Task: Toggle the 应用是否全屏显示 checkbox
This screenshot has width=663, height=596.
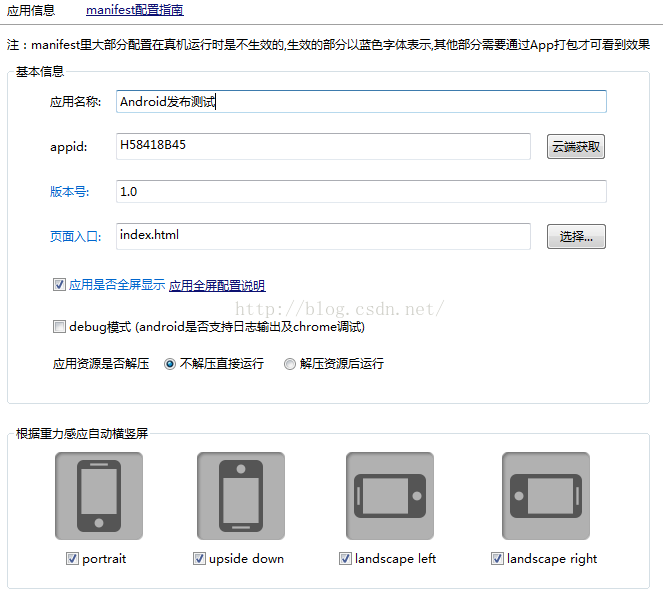Action: pyautogui.click(x=59, y=284)
